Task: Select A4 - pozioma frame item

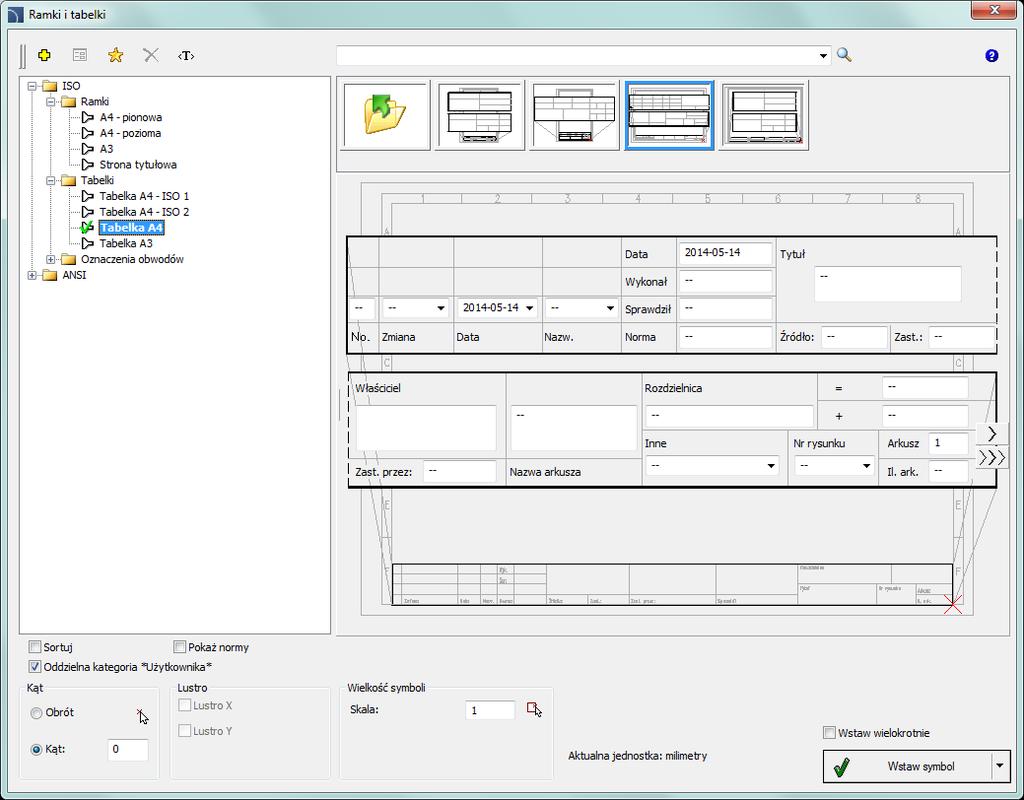Action: pyautogui.click(x=130, y=133)
